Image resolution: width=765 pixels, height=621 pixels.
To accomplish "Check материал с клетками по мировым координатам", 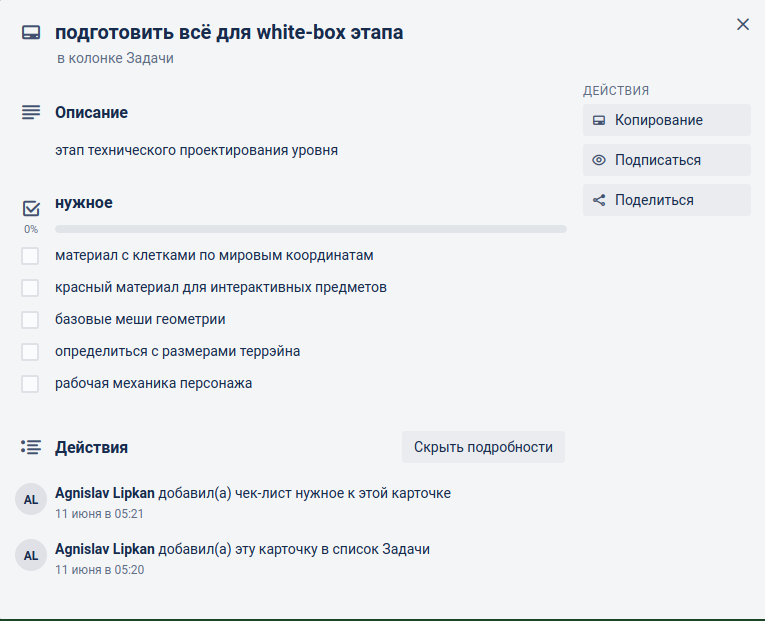I will tap(30, 256).
